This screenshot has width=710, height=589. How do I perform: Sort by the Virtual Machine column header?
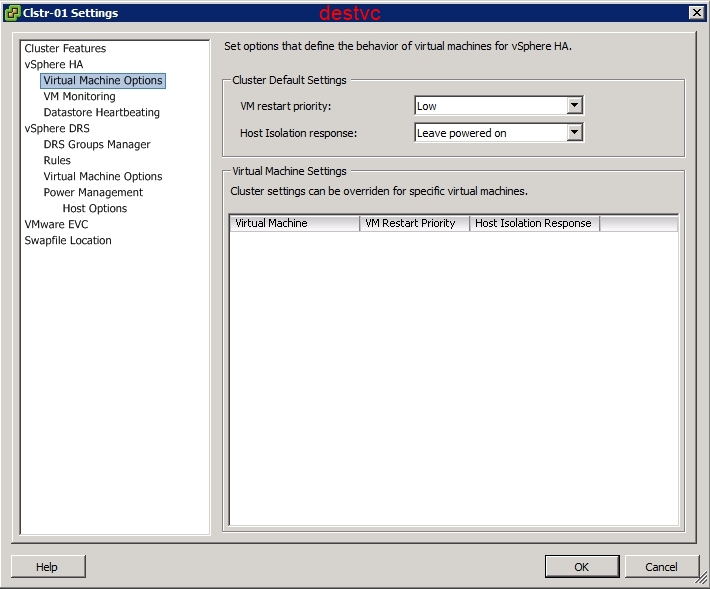click(x=295, y=224)
